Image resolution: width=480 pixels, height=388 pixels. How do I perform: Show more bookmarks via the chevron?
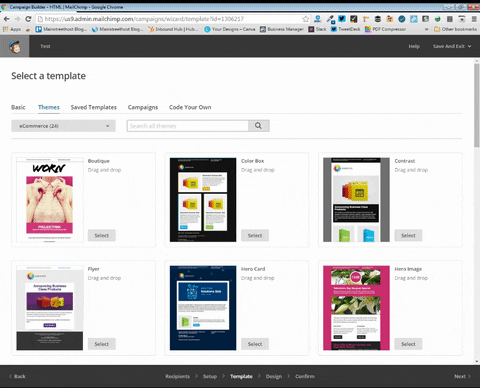point(426,29)
